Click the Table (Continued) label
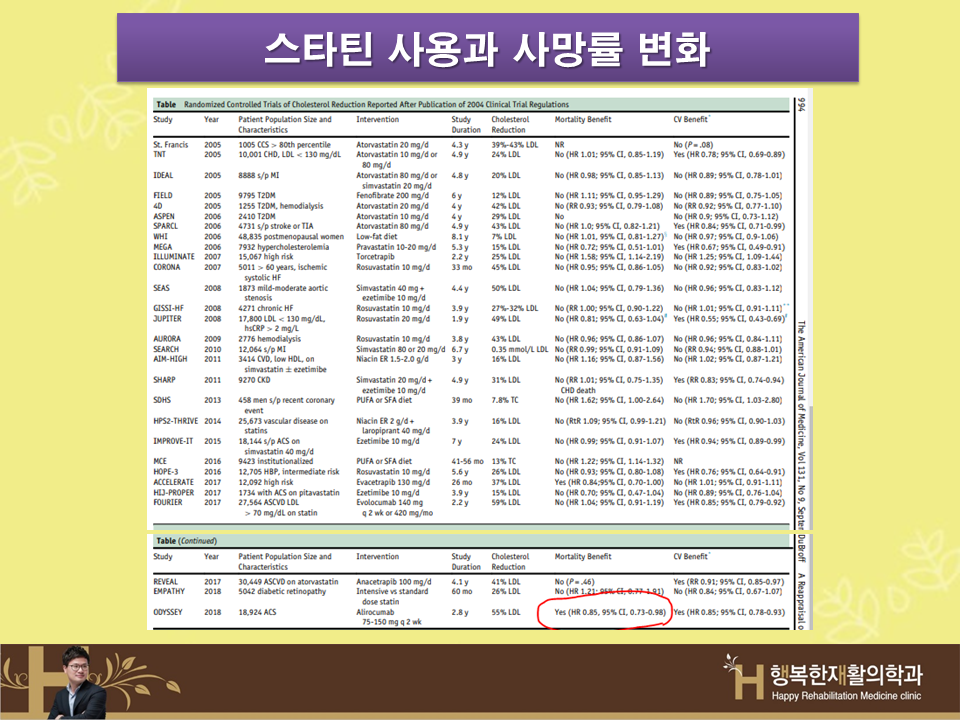This screenshot has height=720, width=960. click(x=186, y=541)
